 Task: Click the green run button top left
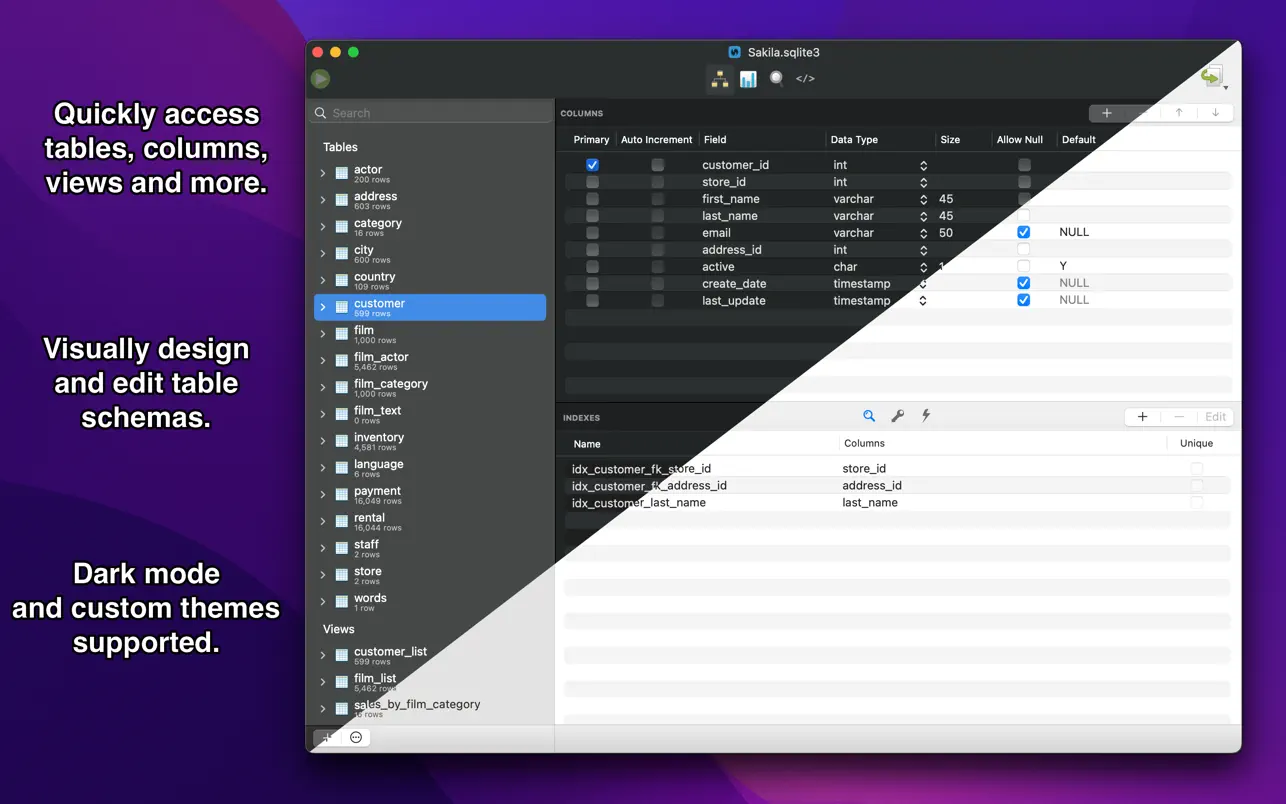pos(320,78)
